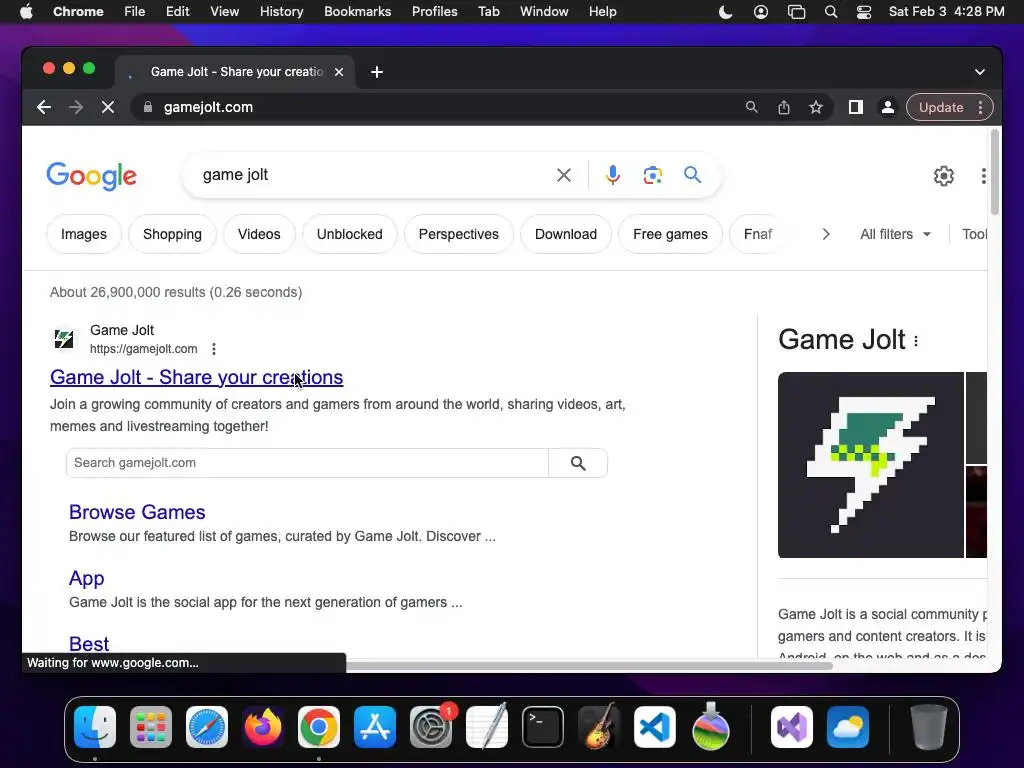This screenshot has width=1024, height=768.
Task: Open more options beside Game Jolt panel title
Action: coord(916,341)
